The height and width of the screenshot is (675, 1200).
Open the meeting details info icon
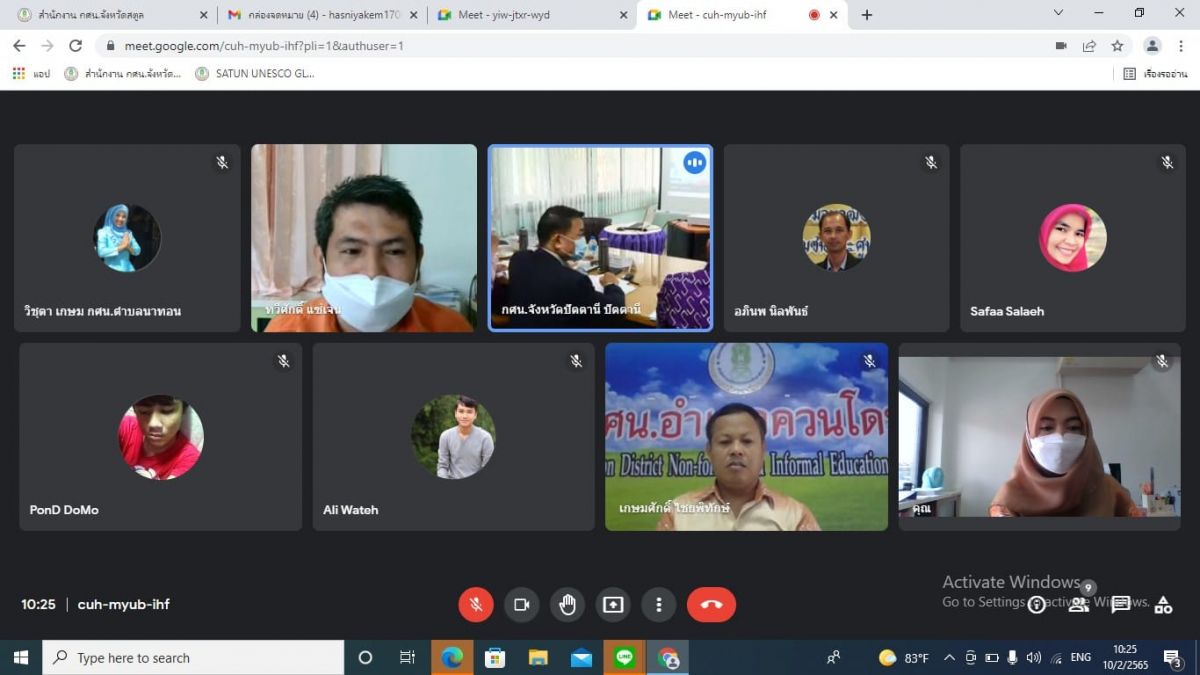1037,604
